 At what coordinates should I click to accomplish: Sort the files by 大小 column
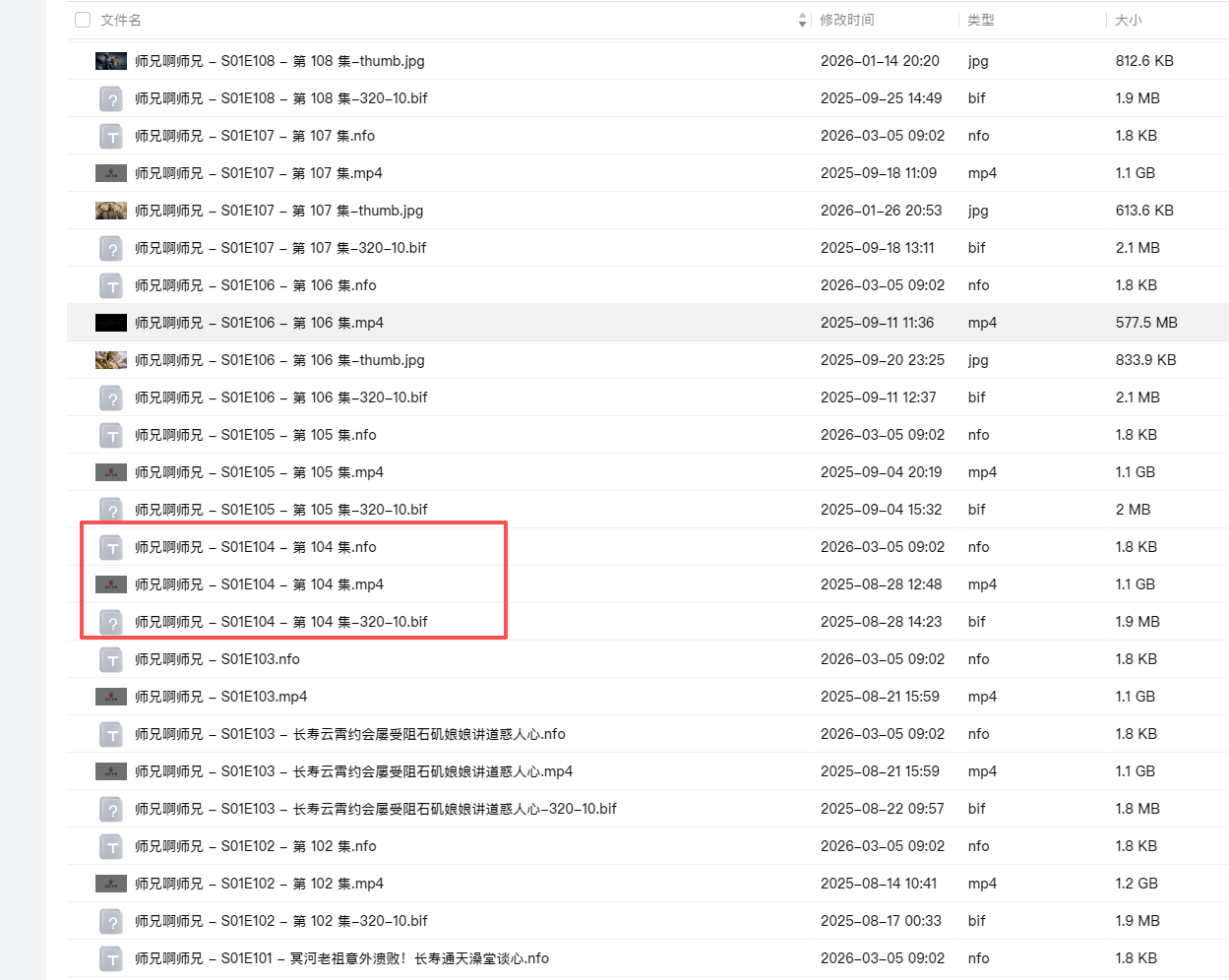pos(1128,20)
